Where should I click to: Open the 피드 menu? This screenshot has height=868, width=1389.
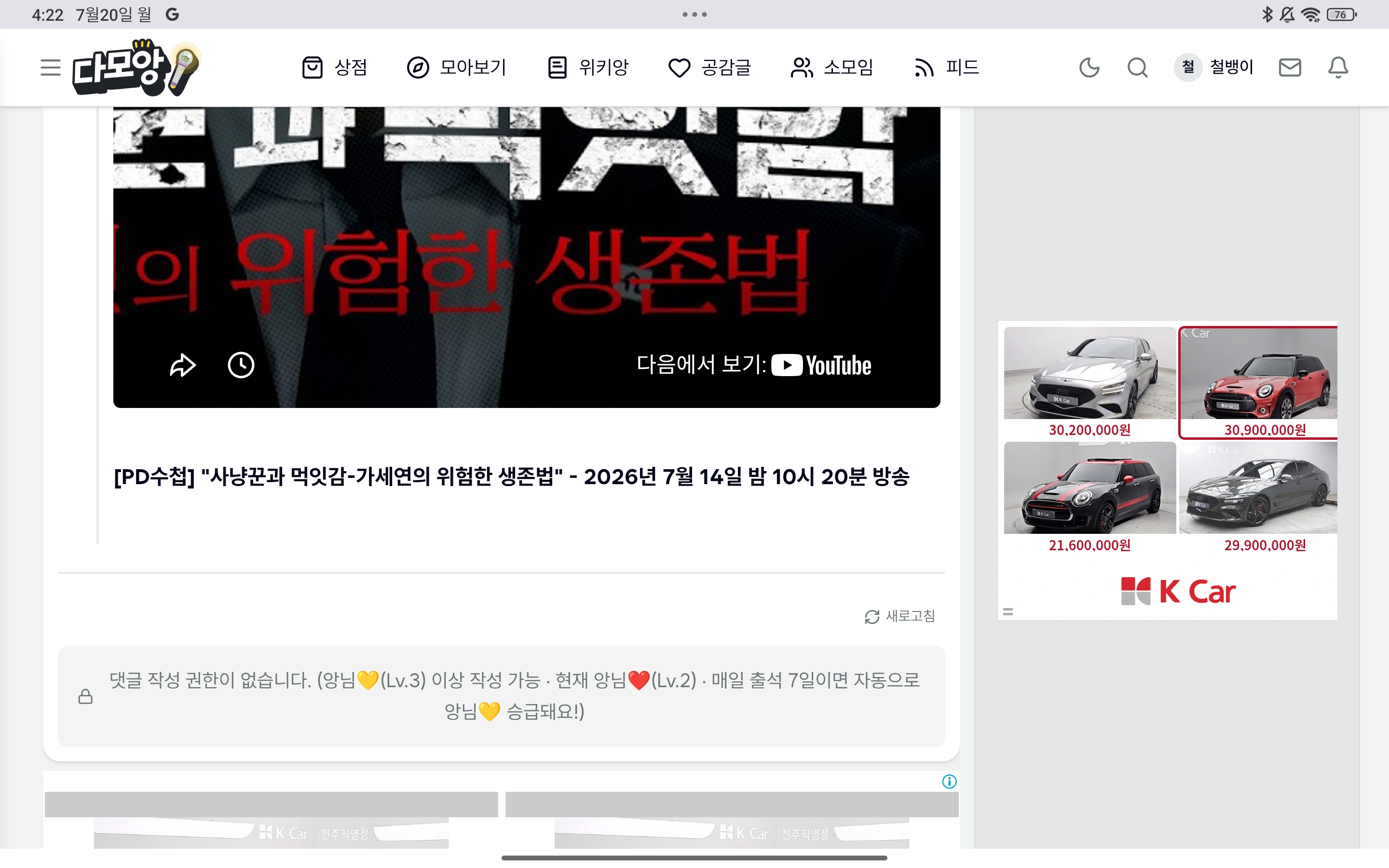(x=946, y=68)
